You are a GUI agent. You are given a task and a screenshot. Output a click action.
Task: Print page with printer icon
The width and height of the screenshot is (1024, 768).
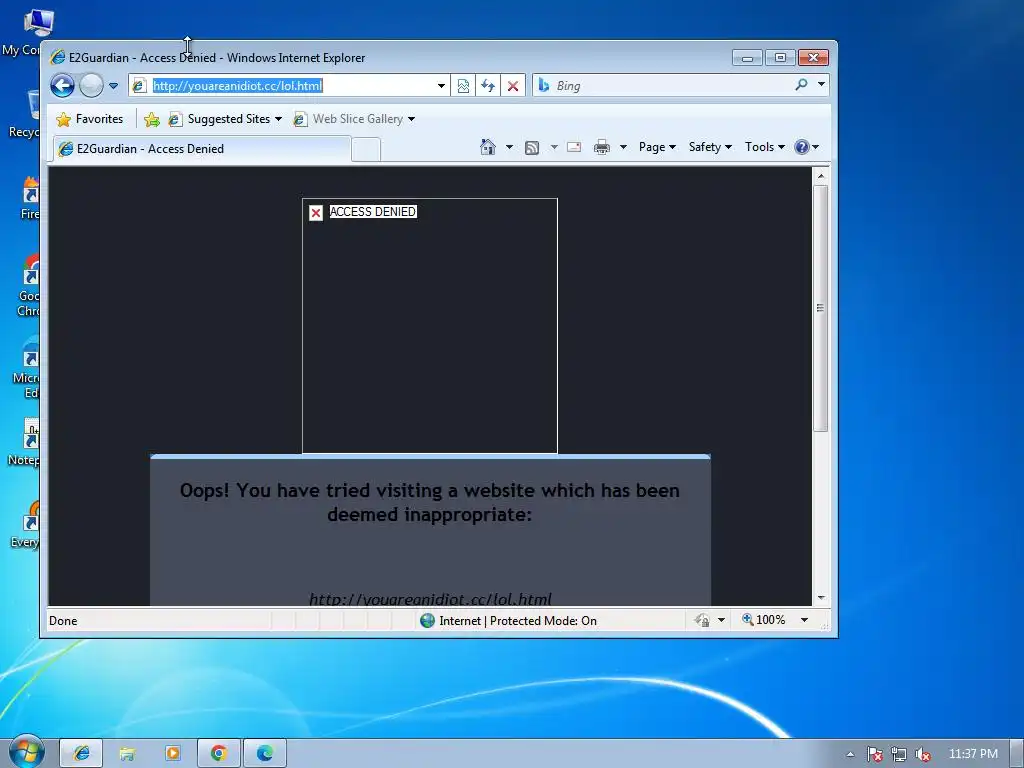coord(601,147)
